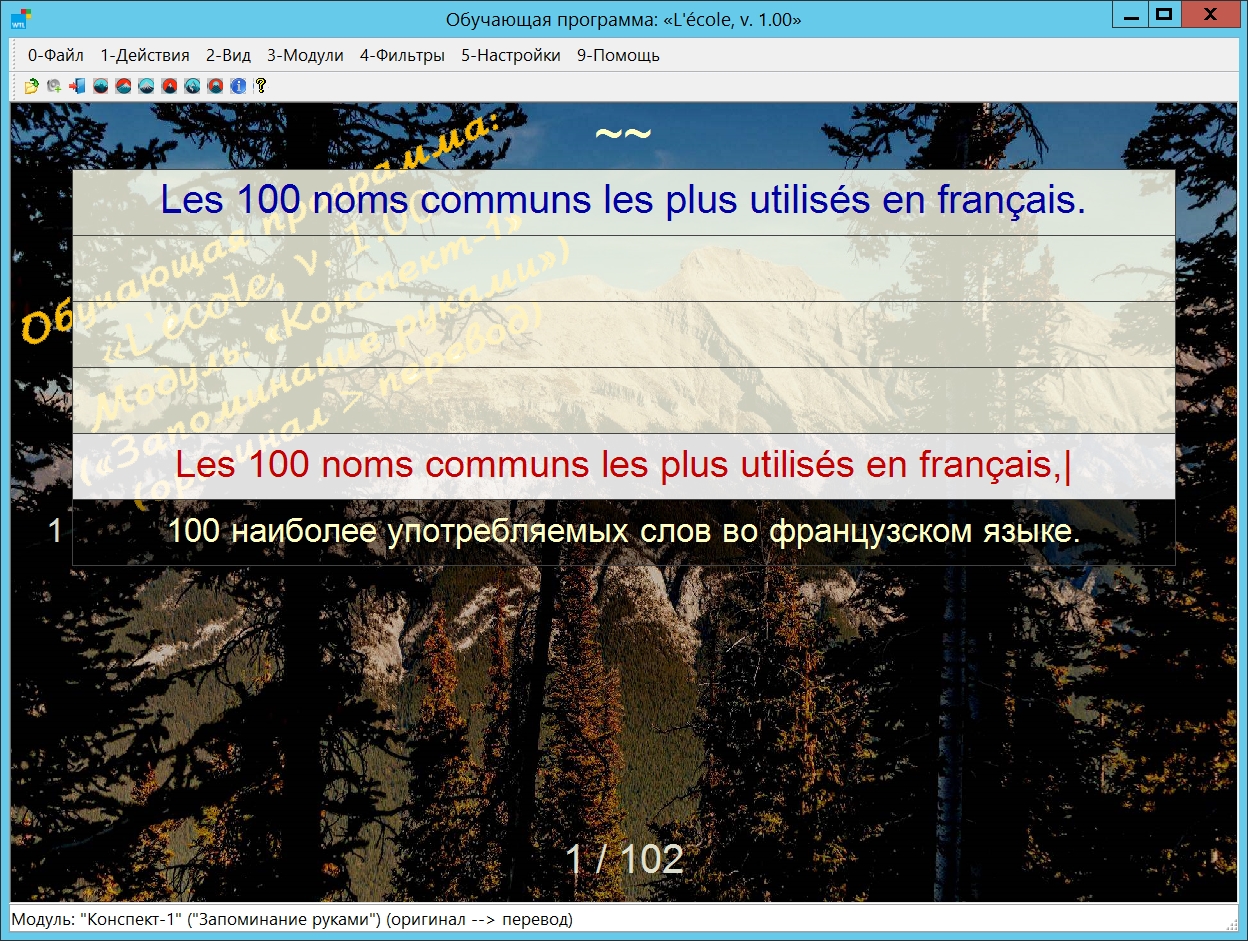Open the 3-Модули menu
The height and width of the screenshot is (941, 1248).
point(305,56)
